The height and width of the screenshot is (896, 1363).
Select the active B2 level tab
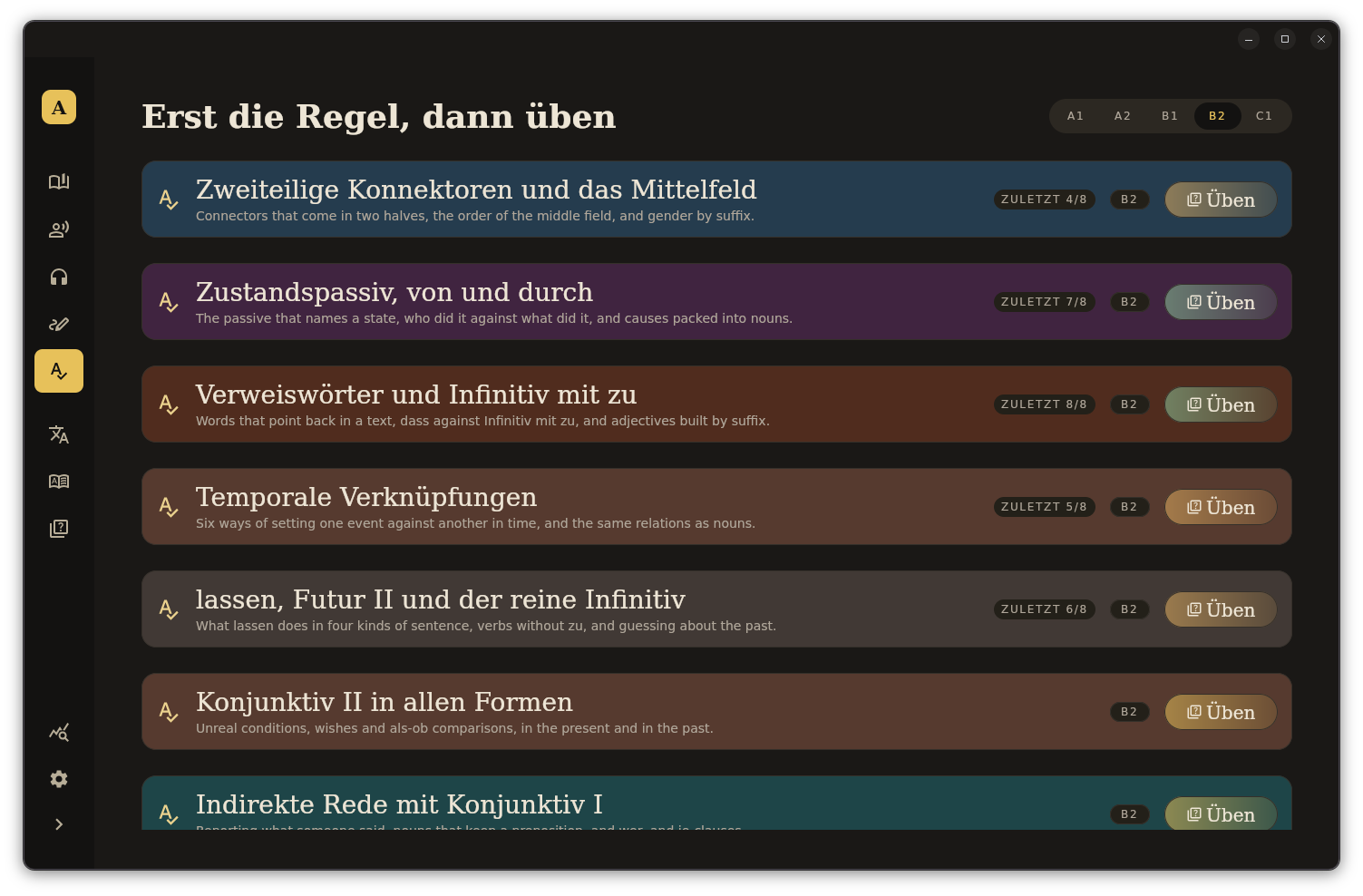[1217, 116]
